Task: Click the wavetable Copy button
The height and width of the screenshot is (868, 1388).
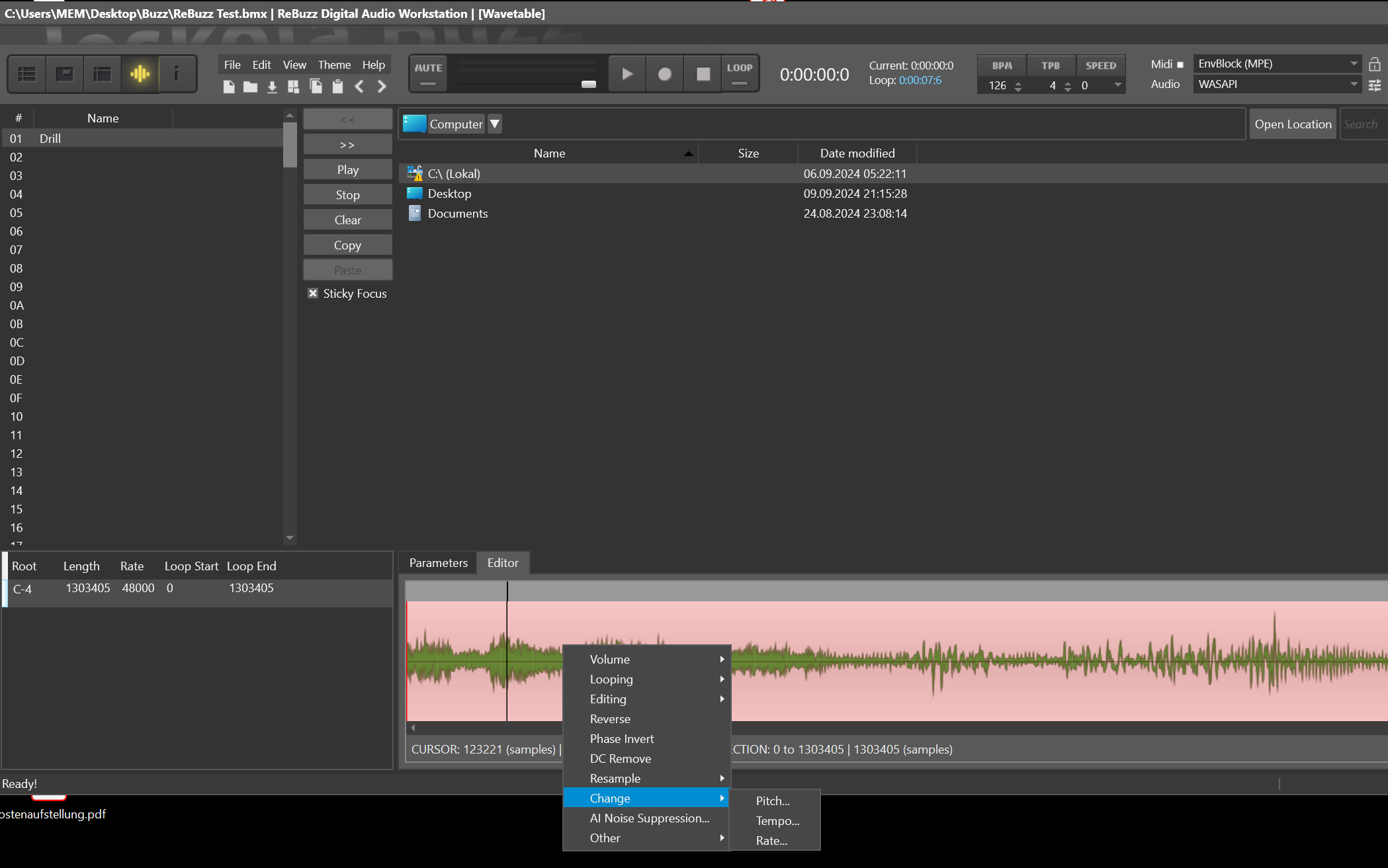Action: tap(348, 245)
